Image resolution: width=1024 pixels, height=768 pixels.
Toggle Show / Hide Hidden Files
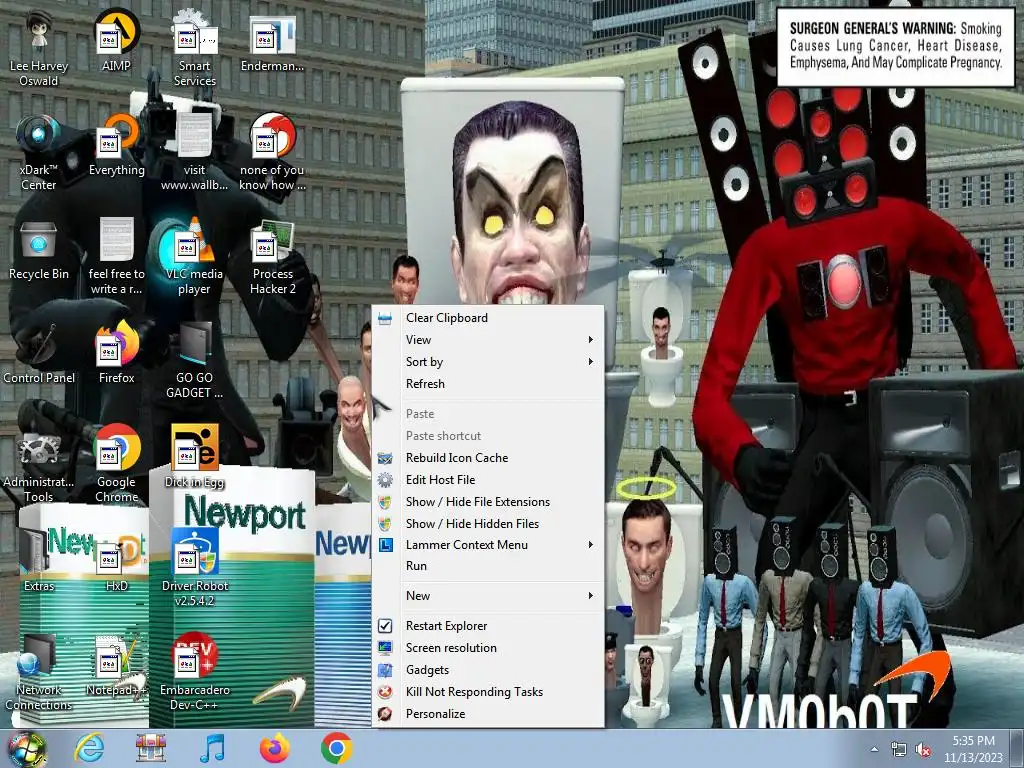pyautogui.click(x=487, y=524)
